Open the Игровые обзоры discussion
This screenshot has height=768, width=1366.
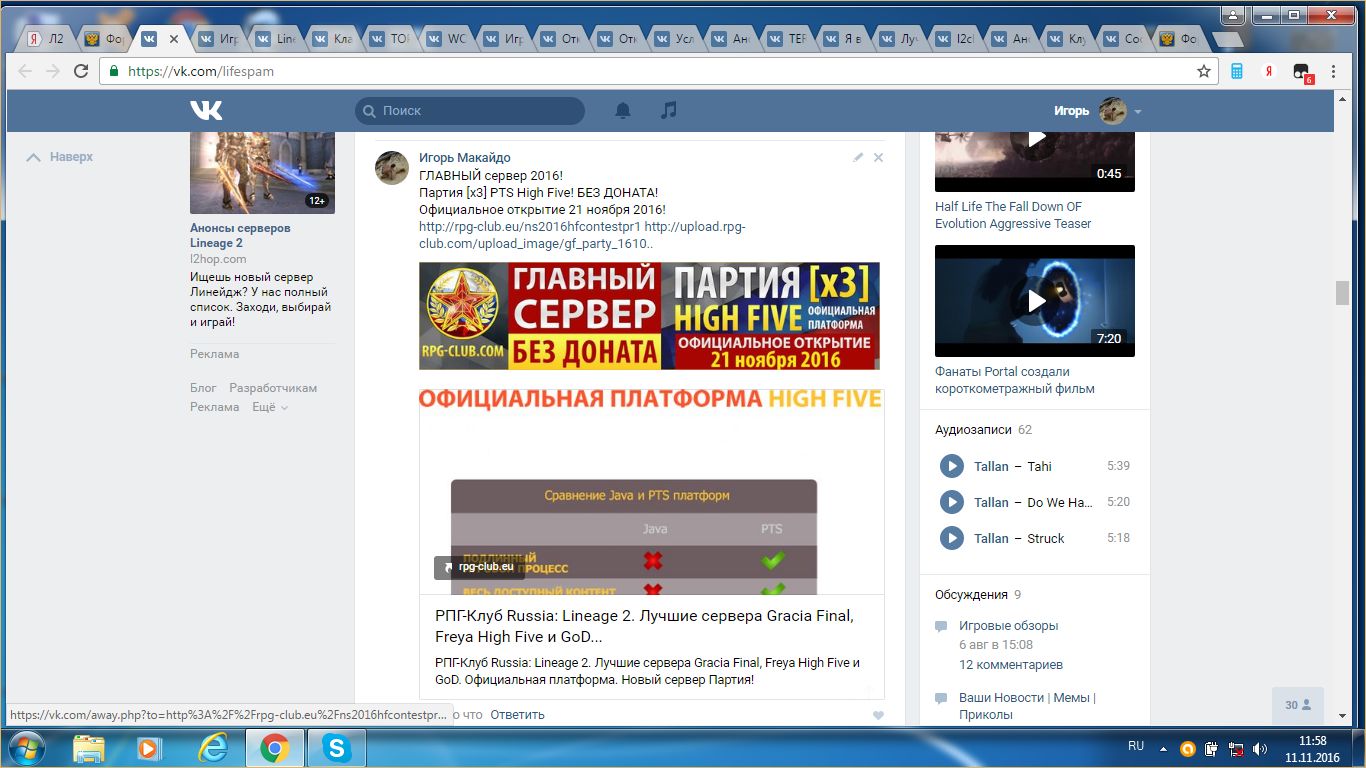click(1008, 626)
